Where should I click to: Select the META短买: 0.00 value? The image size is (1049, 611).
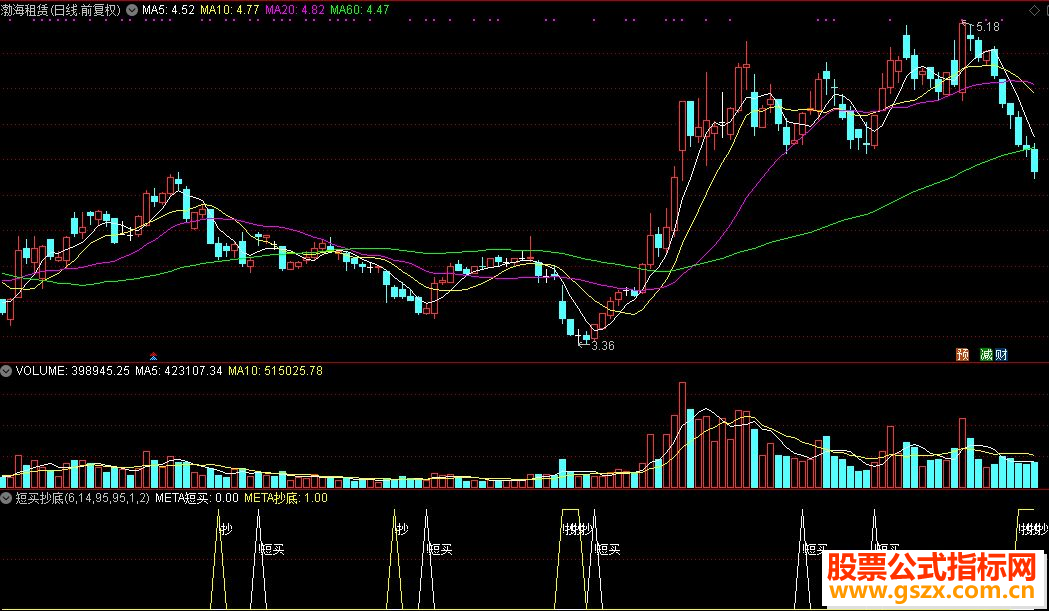(197, 497)
